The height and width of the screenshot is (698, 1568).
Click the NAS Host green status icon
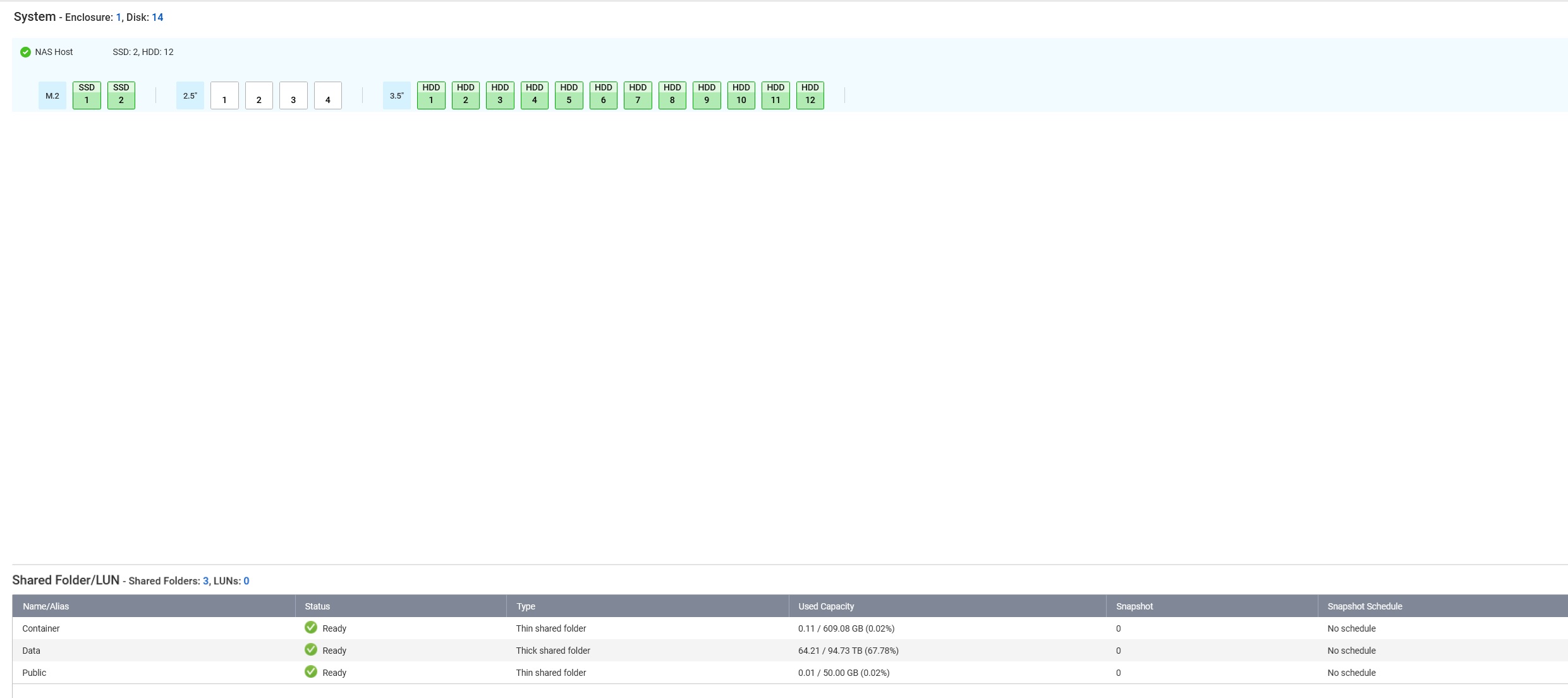click(25, 52)
